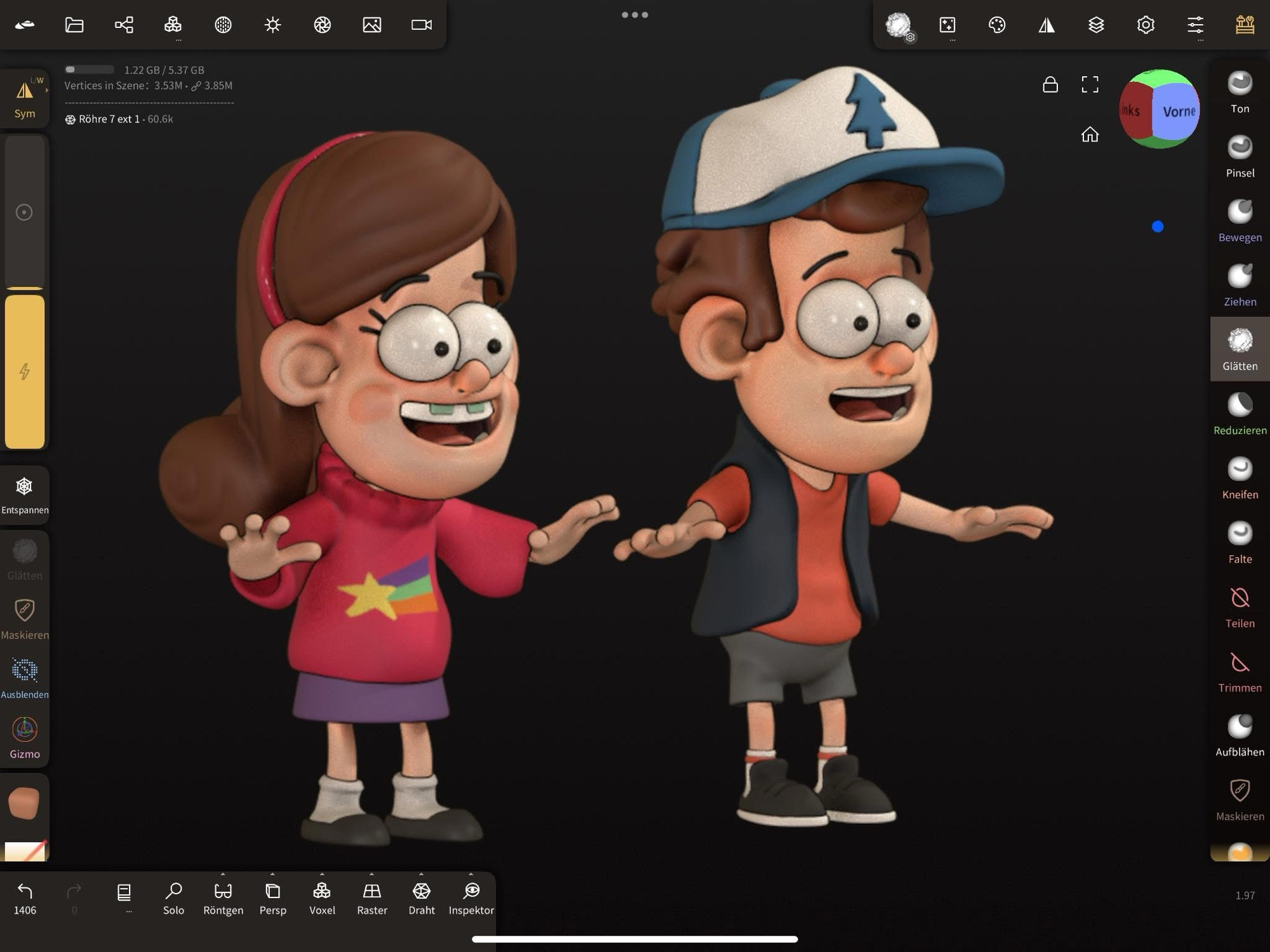1270x952 pixels.
Task: Toggle the Gizmo shortcut
Action: 25,737
